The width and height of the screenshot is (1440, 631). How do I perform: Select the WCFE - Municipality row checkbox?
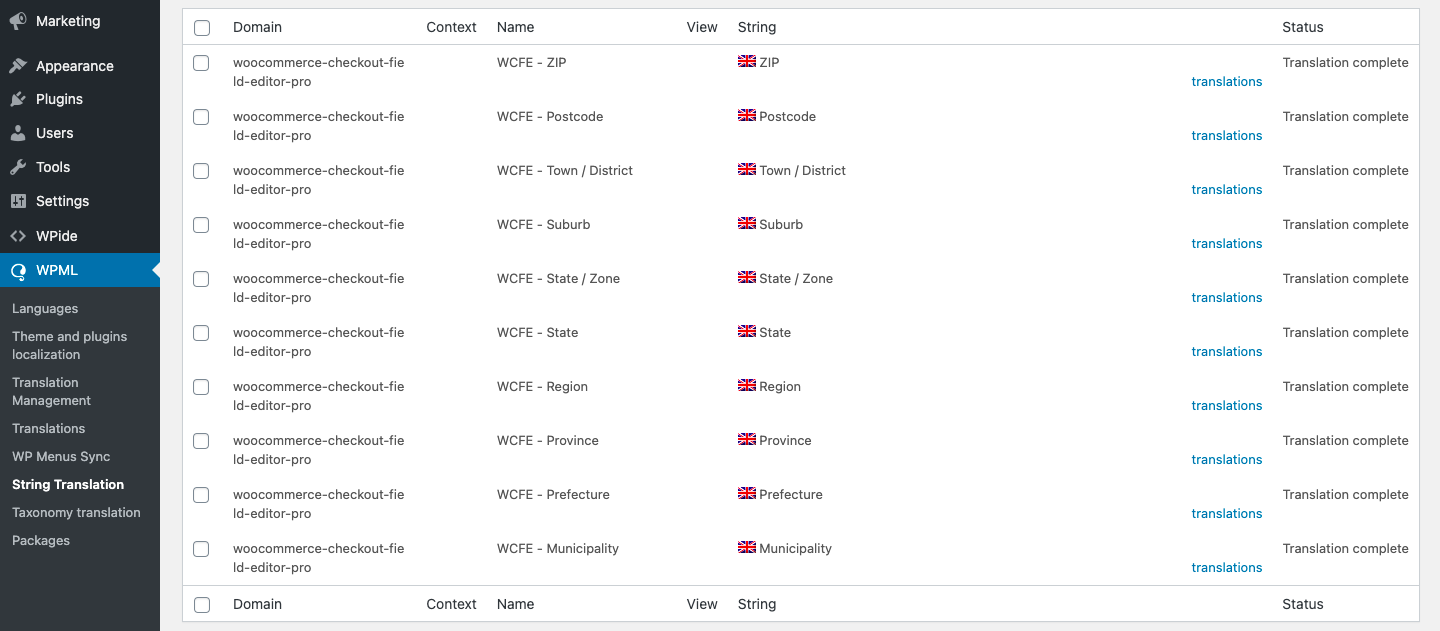point(201,549)
